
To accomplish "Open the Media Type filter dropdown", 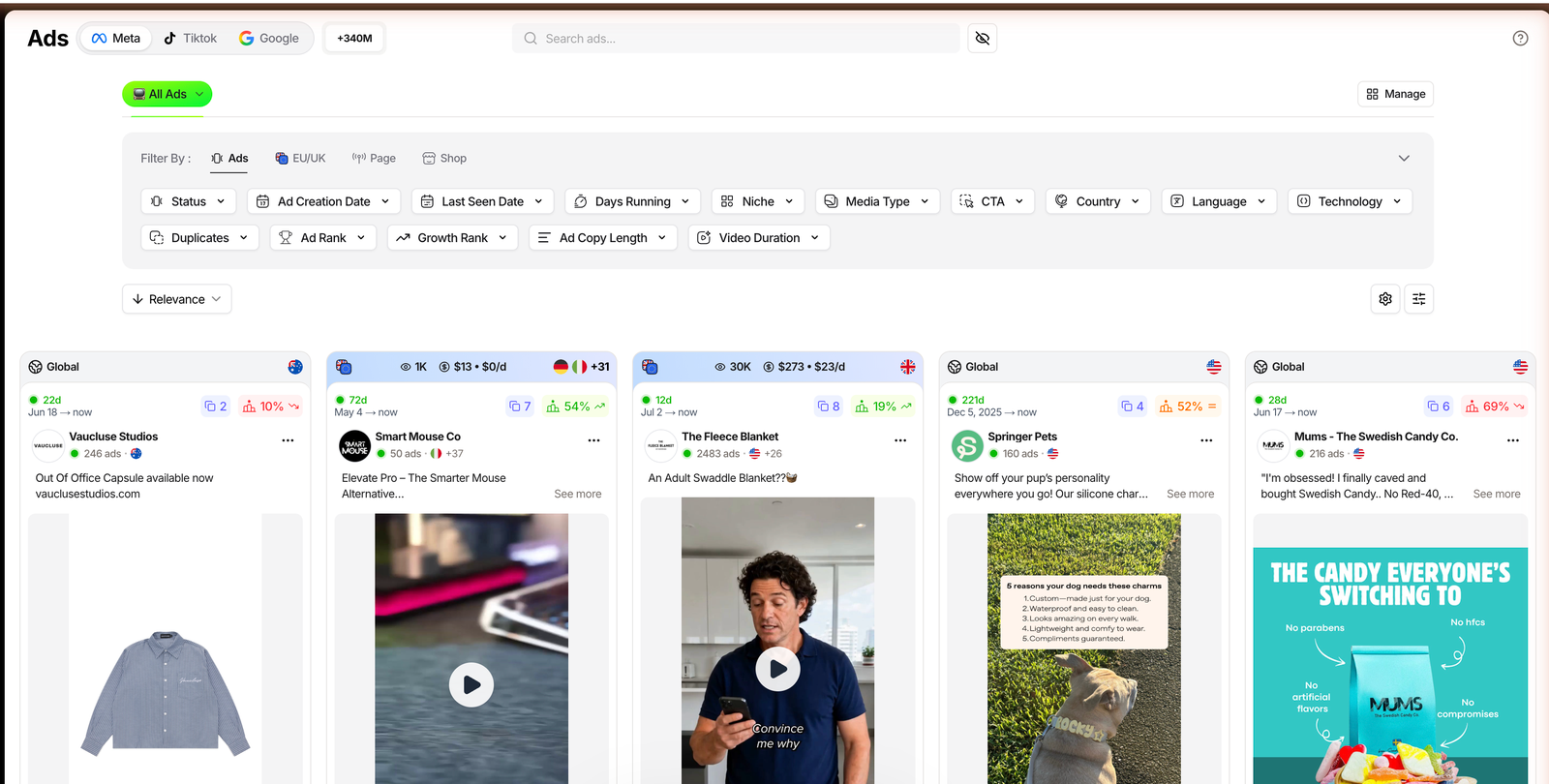I will (877, 201).
